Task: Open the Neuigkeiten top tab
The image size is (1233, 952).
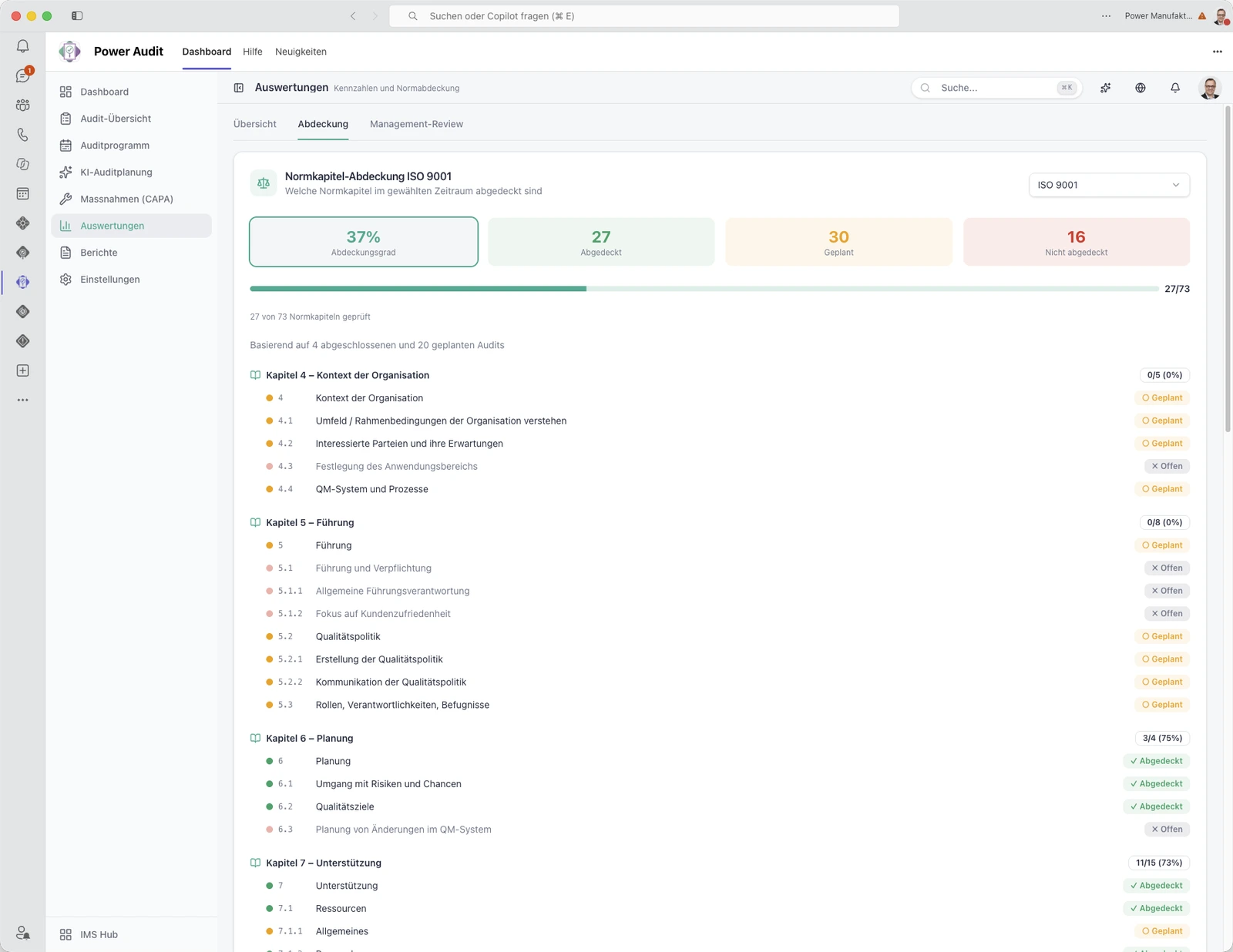Action: tap(301, 52)
